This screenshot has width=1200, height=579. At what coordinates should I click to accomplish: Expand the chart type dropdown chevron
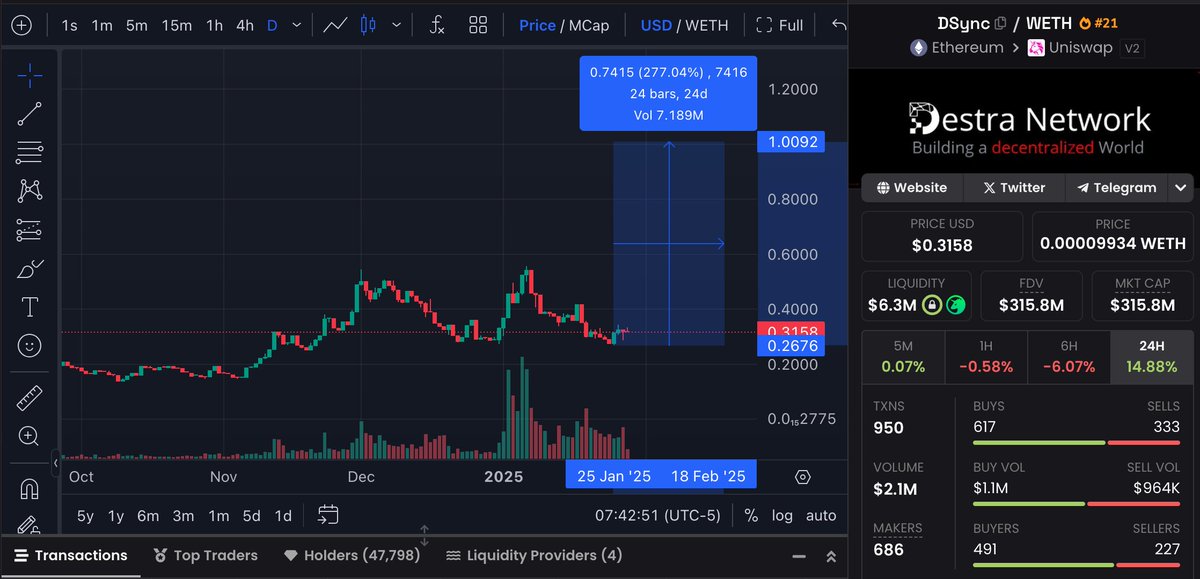pos(398,25)
